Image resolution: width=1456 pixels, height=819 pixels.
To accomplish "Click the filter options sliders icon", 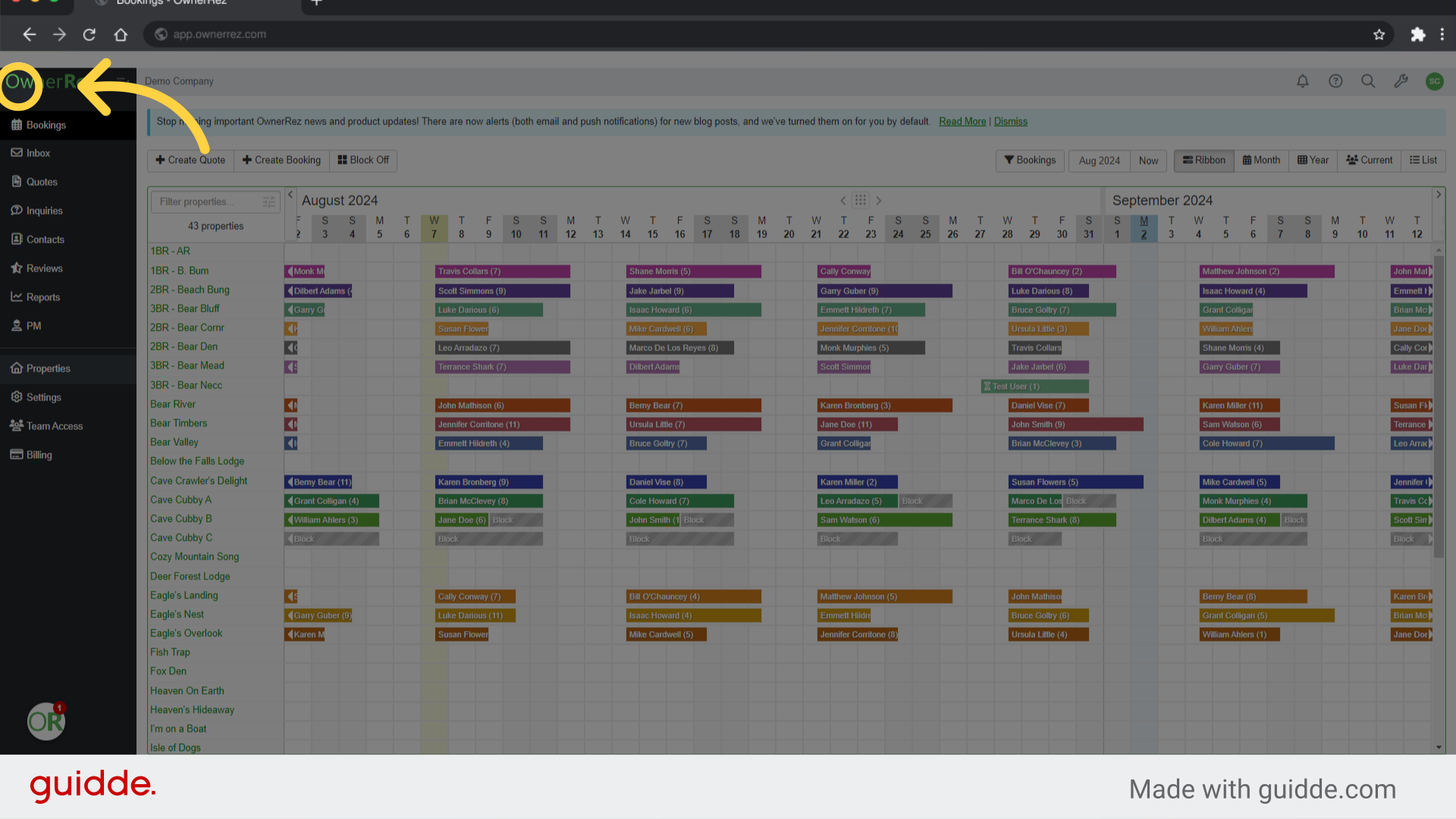I will (x=268, y=202).
